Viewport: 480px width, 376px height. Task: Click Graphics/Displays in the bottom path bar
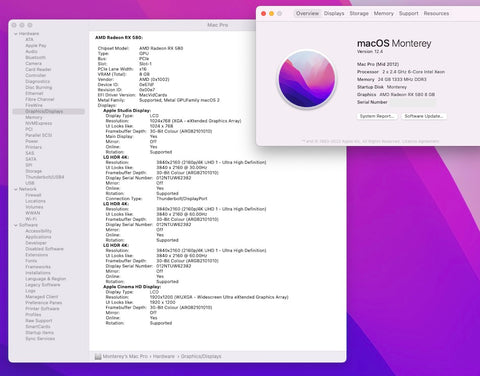[x=201, y=356]
